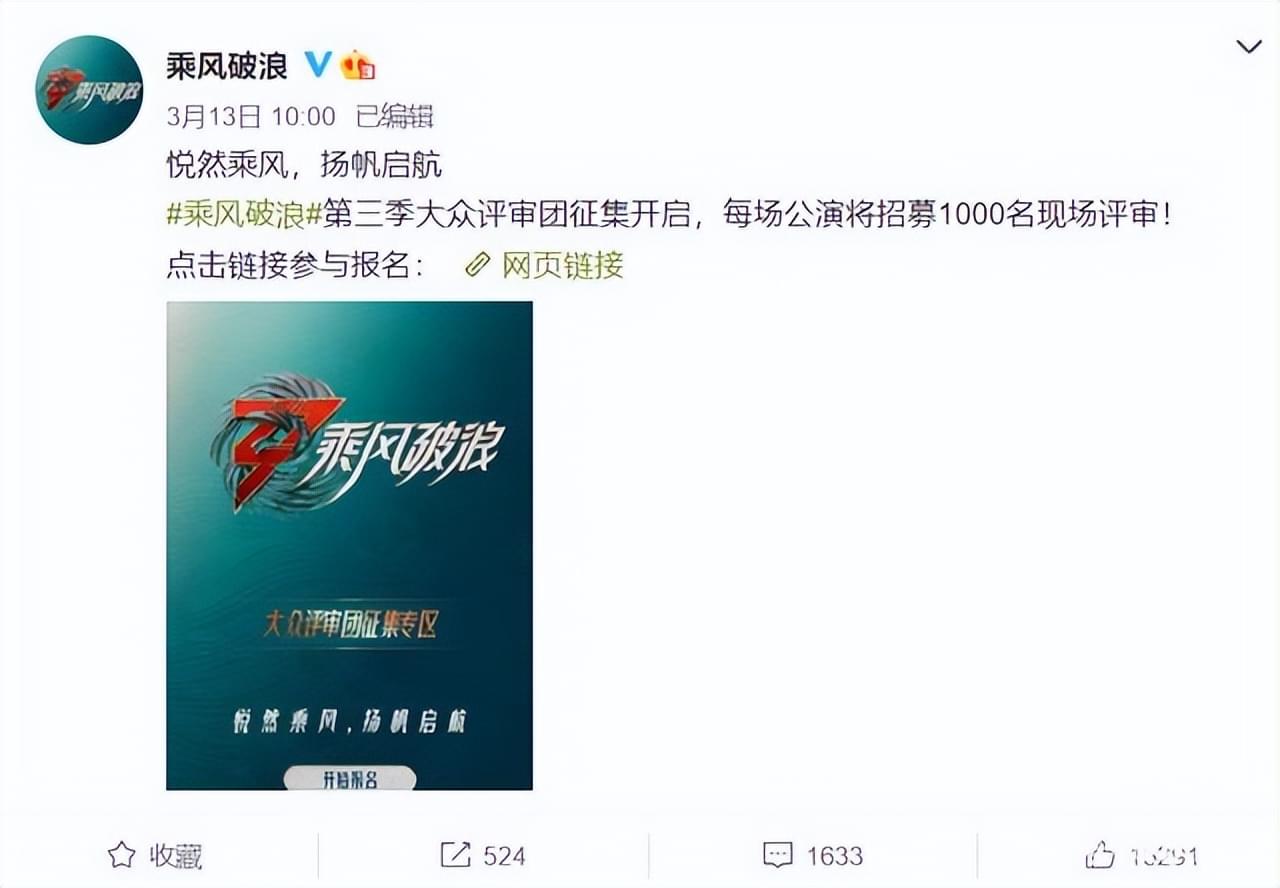This screenshot has height=888, width=1280.
Task: Open the 网页链接 hyperlink
Action: pyautogui.click(x=563, y=265)
